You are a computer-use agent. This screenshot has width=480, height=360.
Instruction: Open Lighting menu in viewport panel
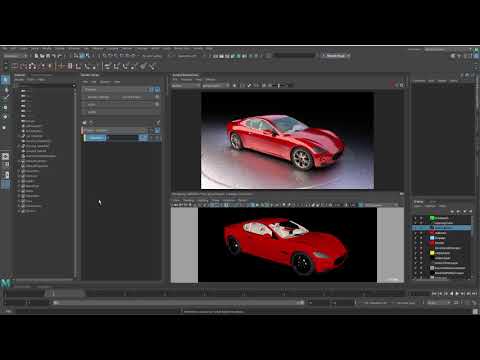(x=203, y=200)
